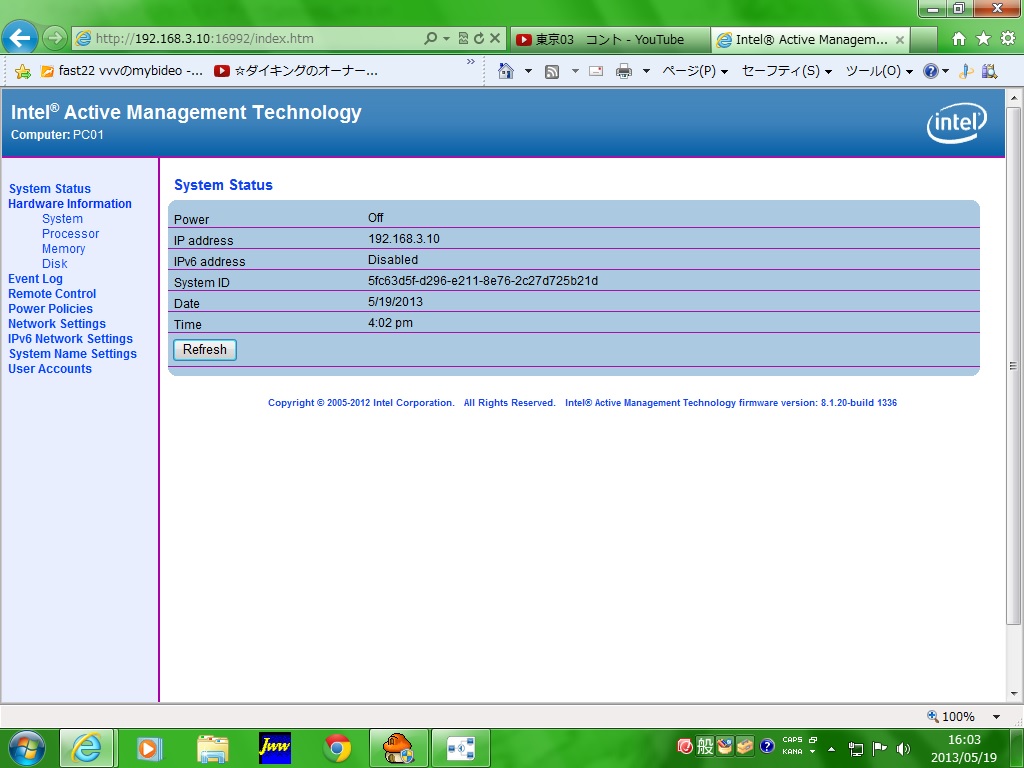Click the search magnifier in address bar
The height and width of the screenshot is (768, 1024).
click(430, 39)
